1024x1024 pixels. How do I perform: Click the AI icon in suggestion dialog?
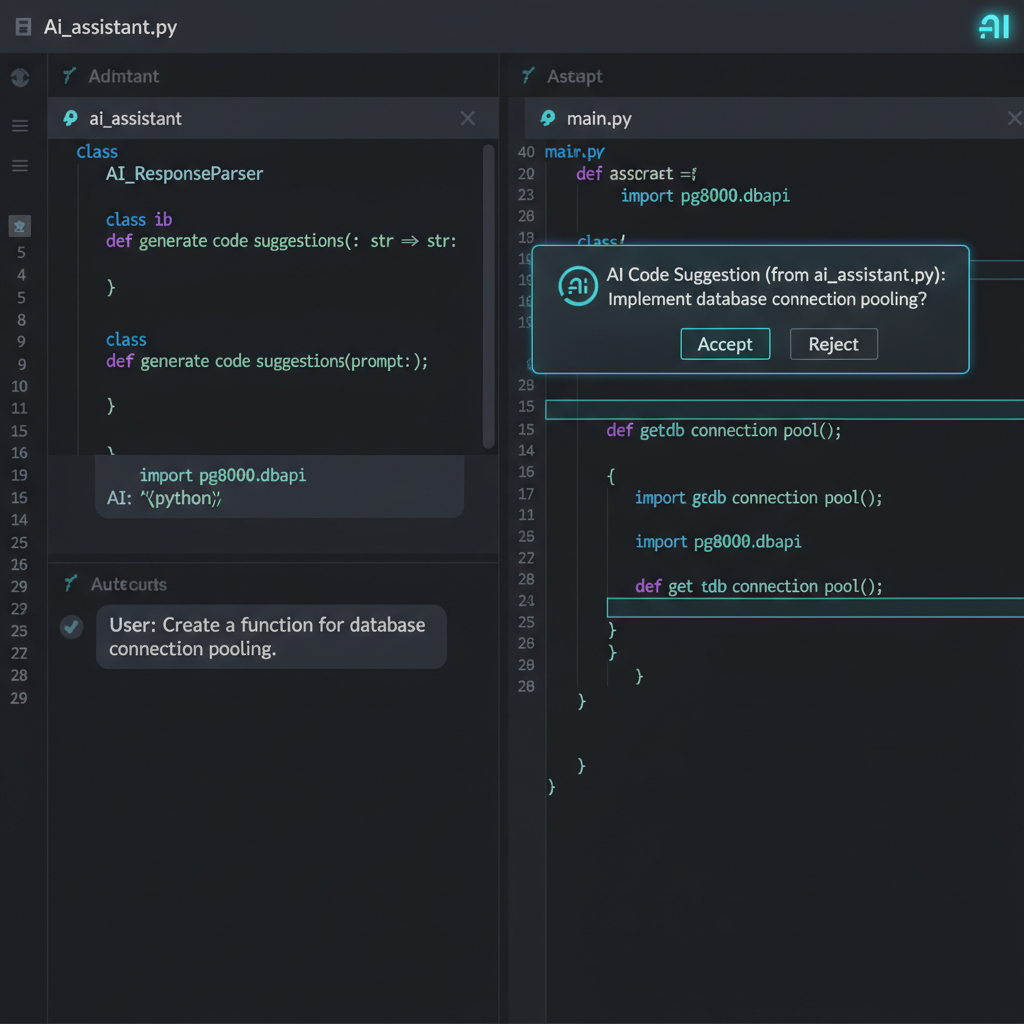click(x=578, y=286)
